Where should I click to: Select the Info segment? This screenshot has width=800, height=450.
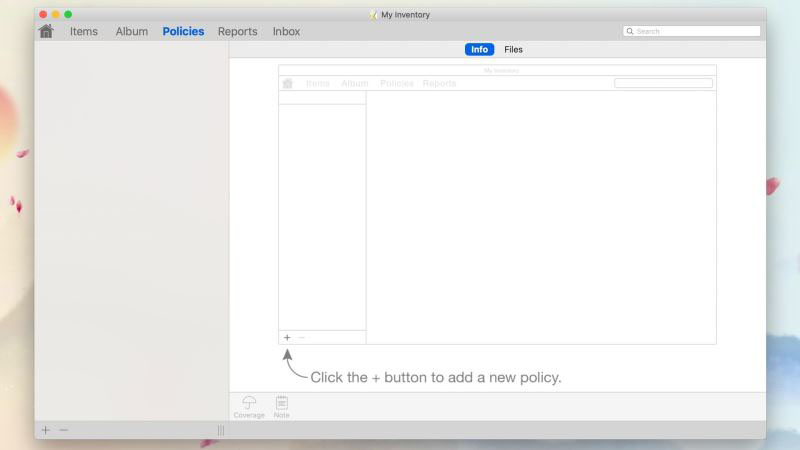pos(479,49)
